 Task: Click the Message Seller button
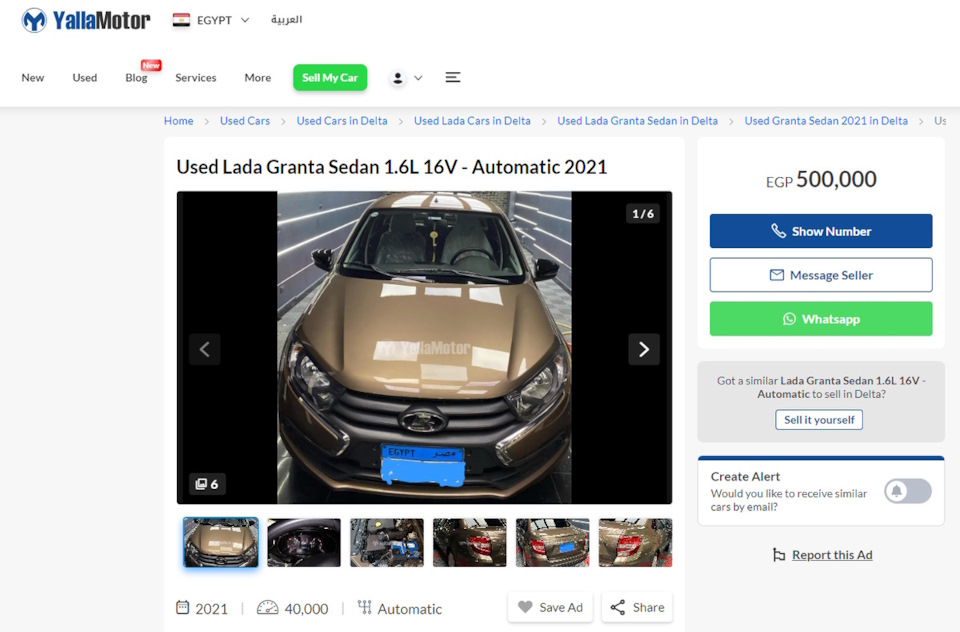[821, 275]
